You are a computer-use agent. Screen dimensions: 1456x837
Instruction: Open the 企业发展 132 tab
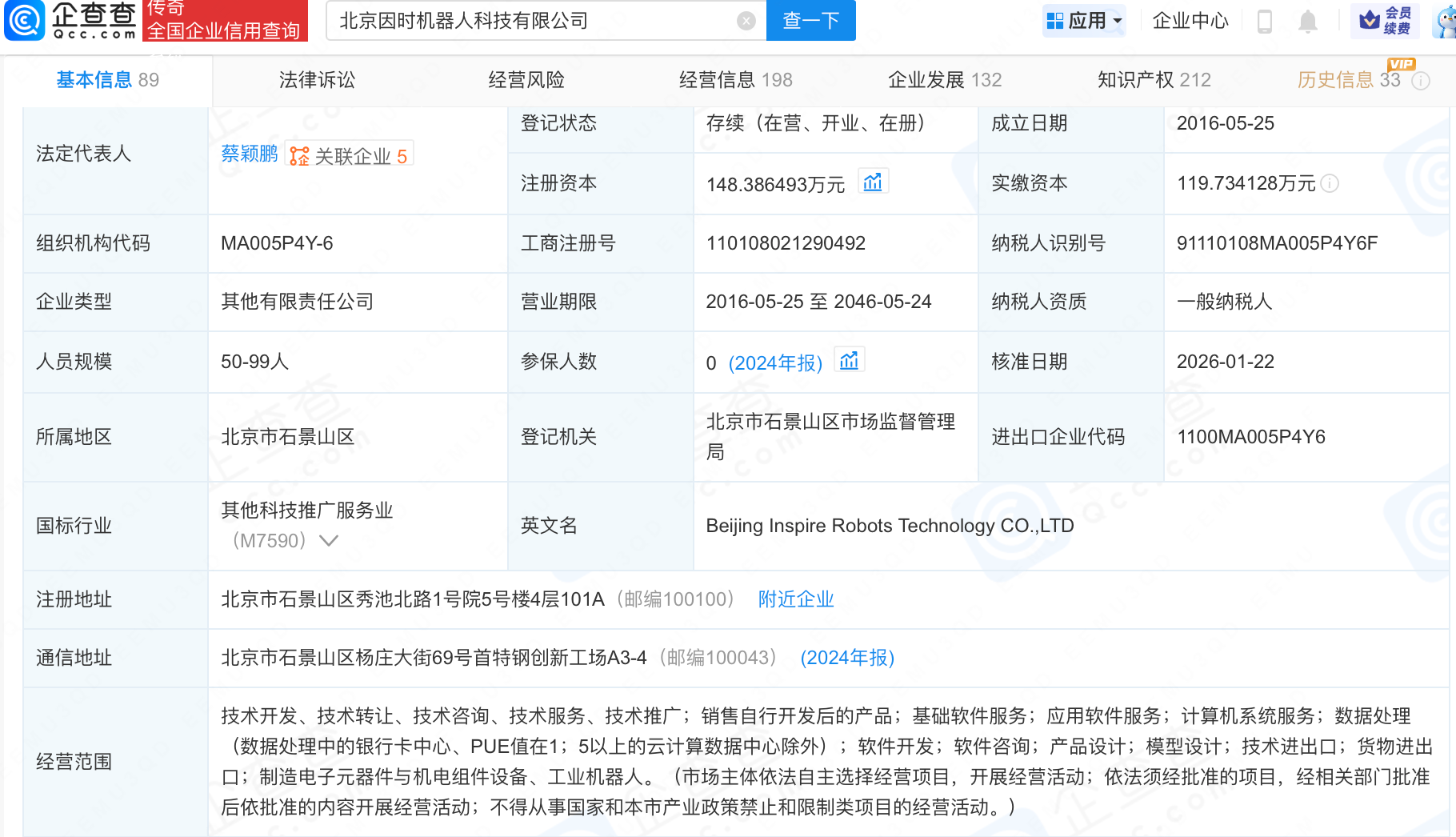[945, 80]
